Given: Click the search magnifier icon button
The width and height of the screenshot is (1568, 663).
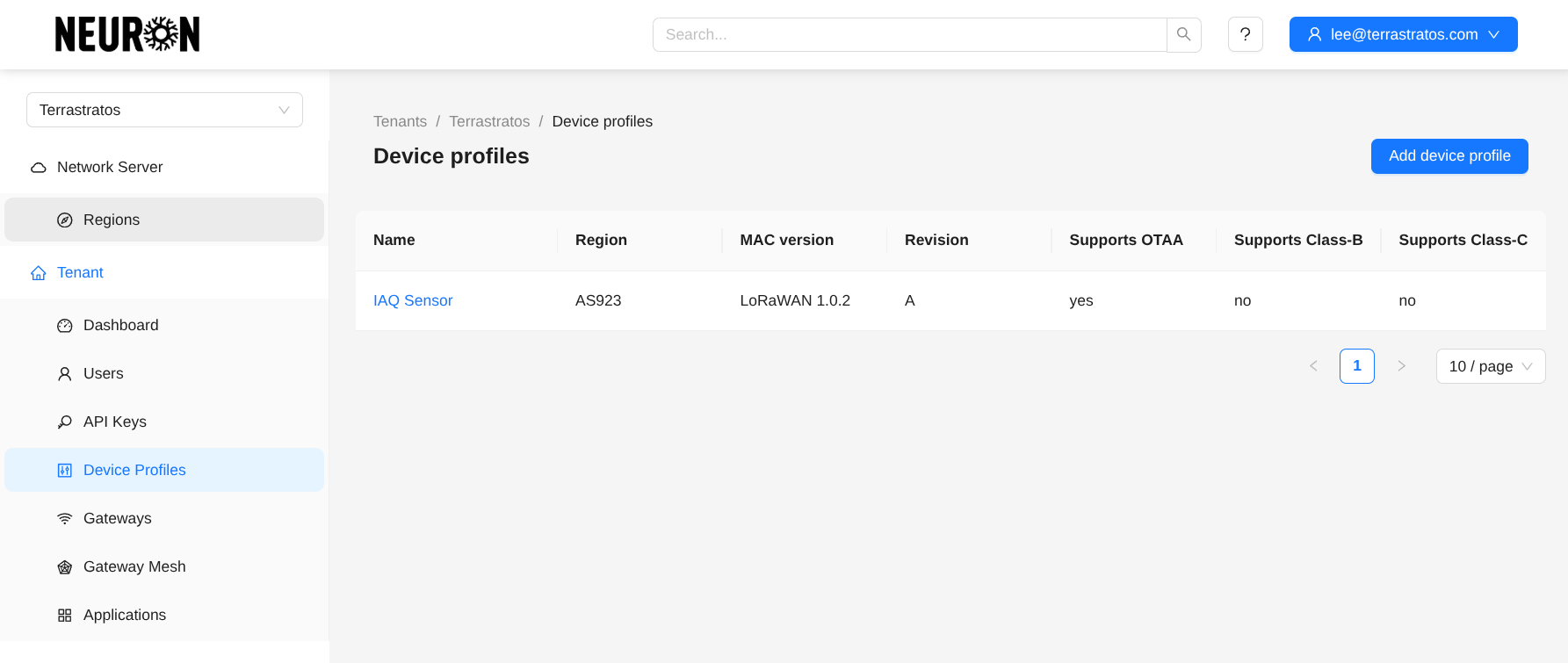Looking at the screenshot, I should click(1183, 34).
